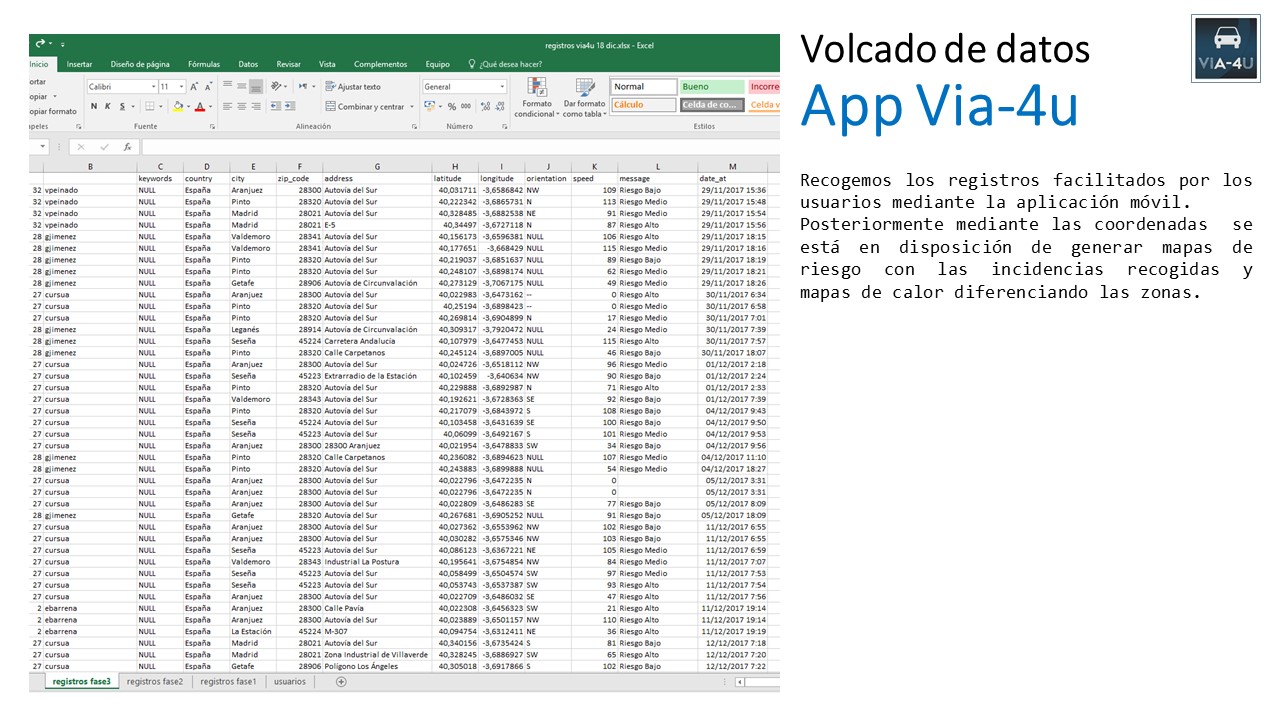Increase indent in Alineación group
This screenshot has width=1280, height=720.
click(290, 107)
